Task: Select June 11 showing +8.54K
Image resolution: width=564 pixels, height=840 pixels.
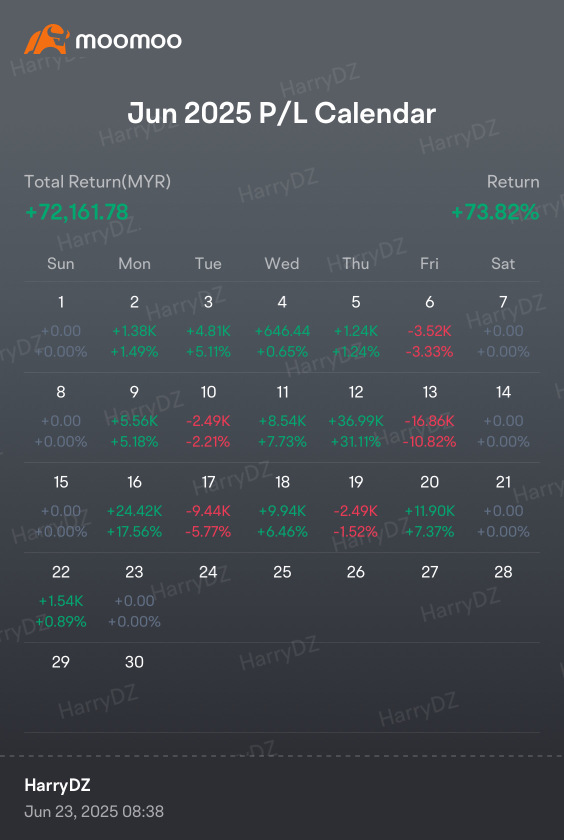Action: tap(282, 417)
